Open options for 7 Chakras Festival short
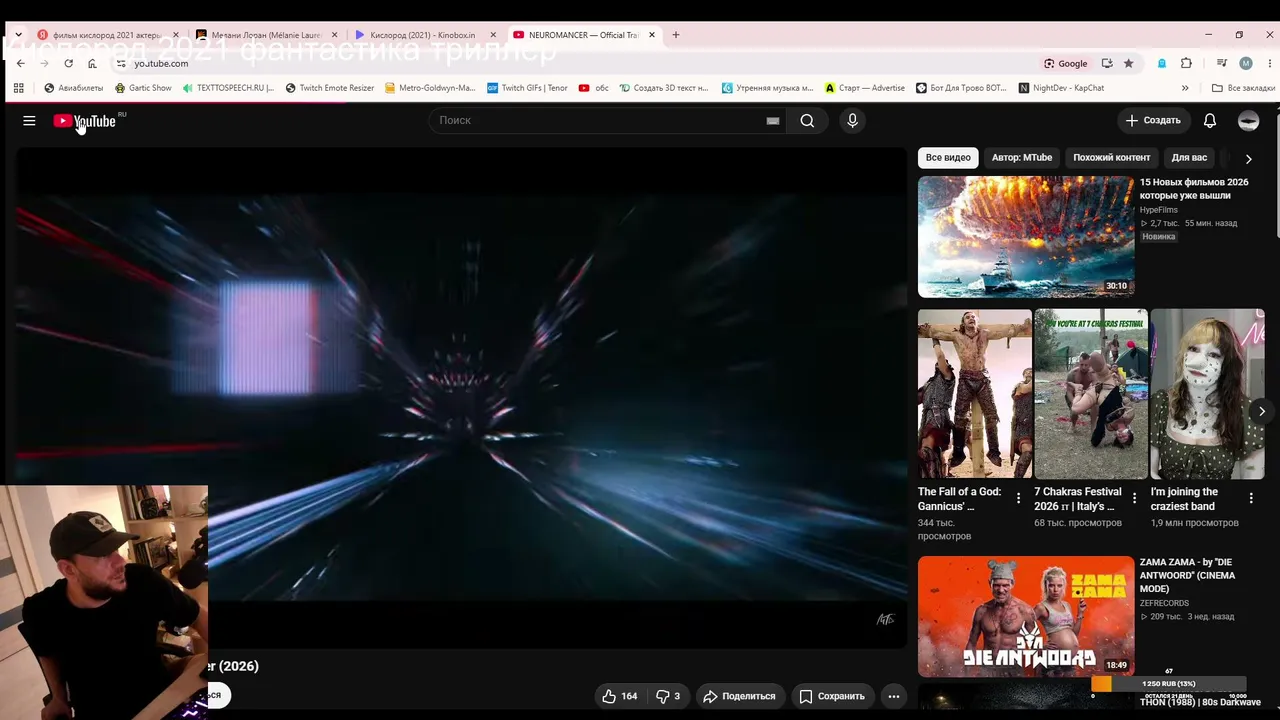Viewport: 1280px width, 720px height. (x=1134, y=498)
